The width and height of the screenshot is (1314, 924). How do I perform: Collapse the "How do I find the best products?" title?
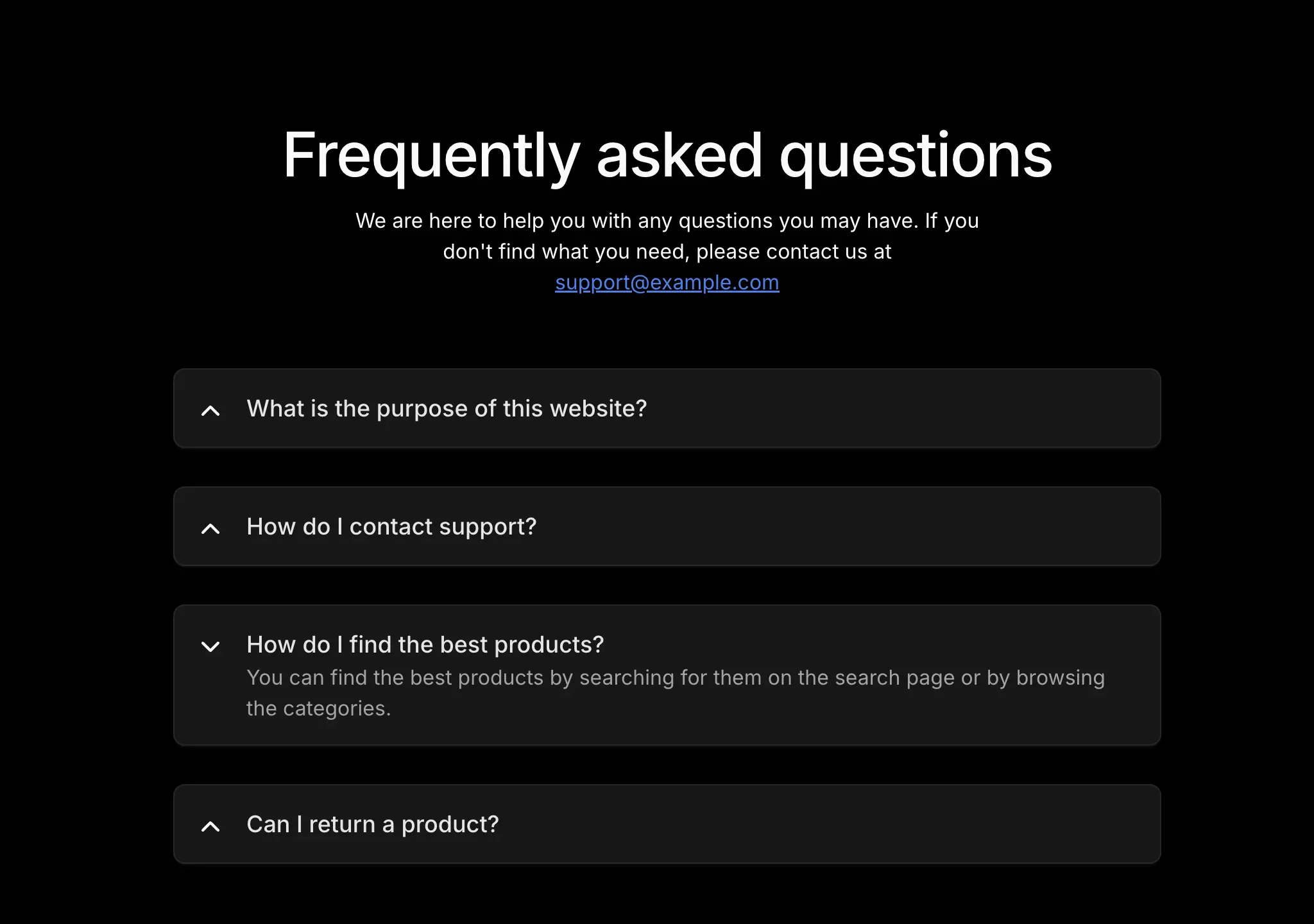(425, 645)
